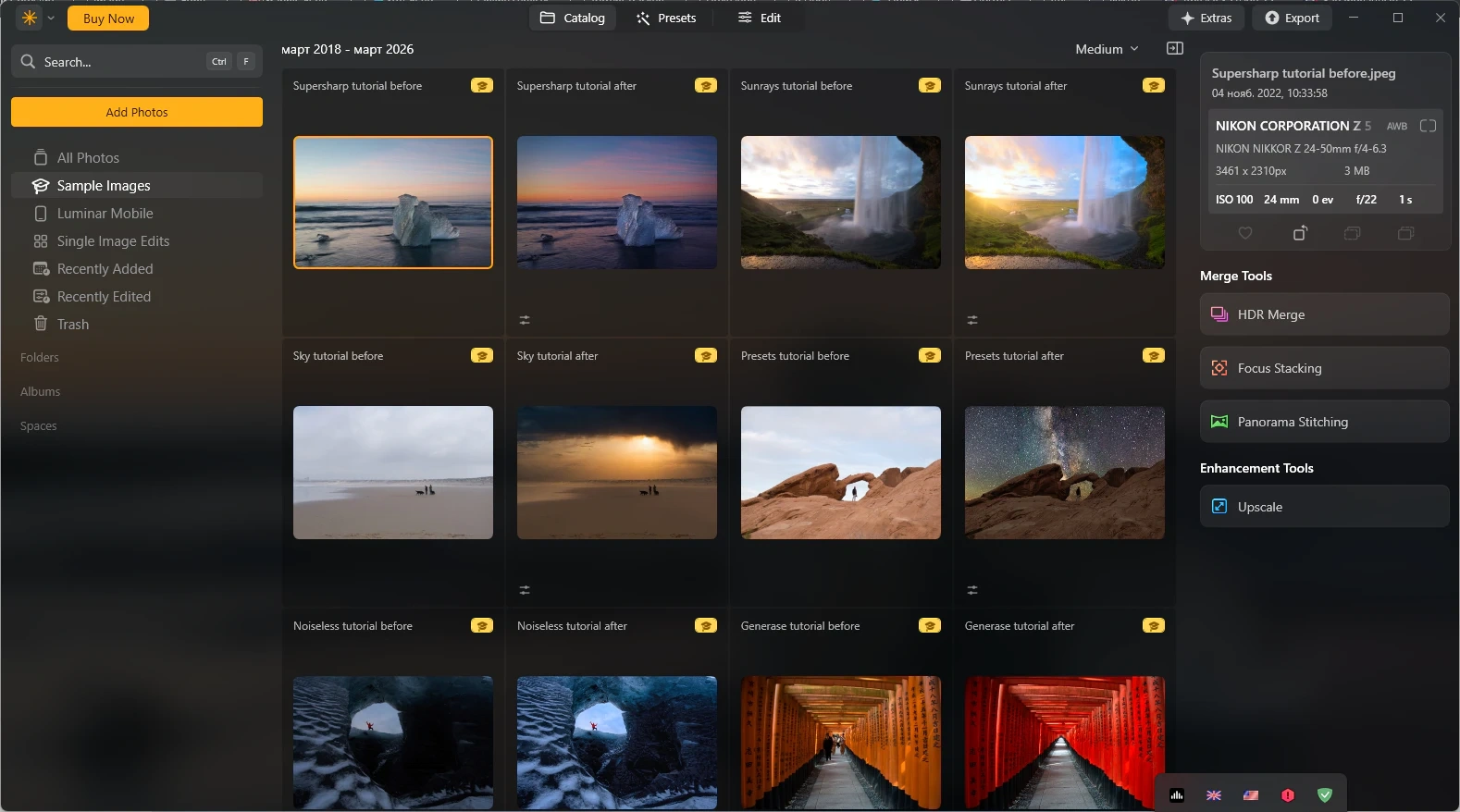Switch to the Catalog tab
This screenshot has width=1460, height=812.
coord(573,18)
